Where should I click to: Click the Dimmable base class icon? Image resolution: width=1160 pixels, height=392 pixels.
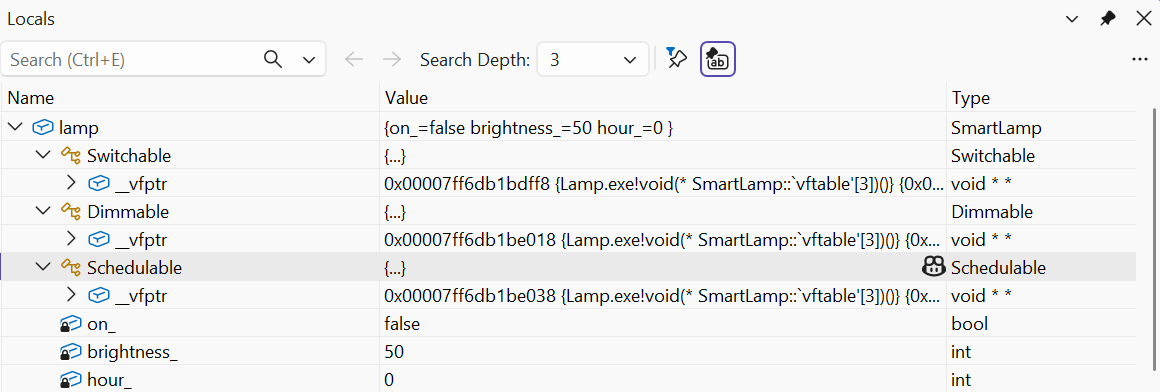click(70, 212)
